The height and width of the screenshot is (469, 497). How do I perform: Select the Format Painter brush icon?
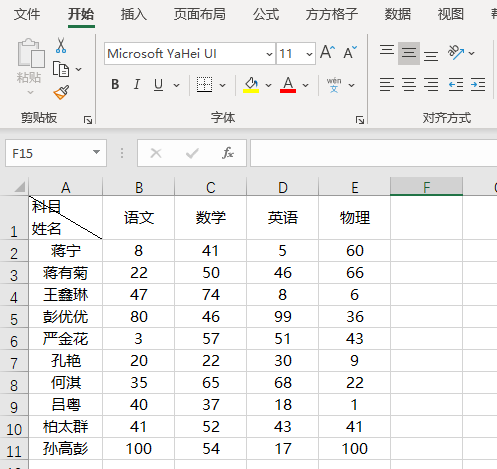[x=61, y=92]
